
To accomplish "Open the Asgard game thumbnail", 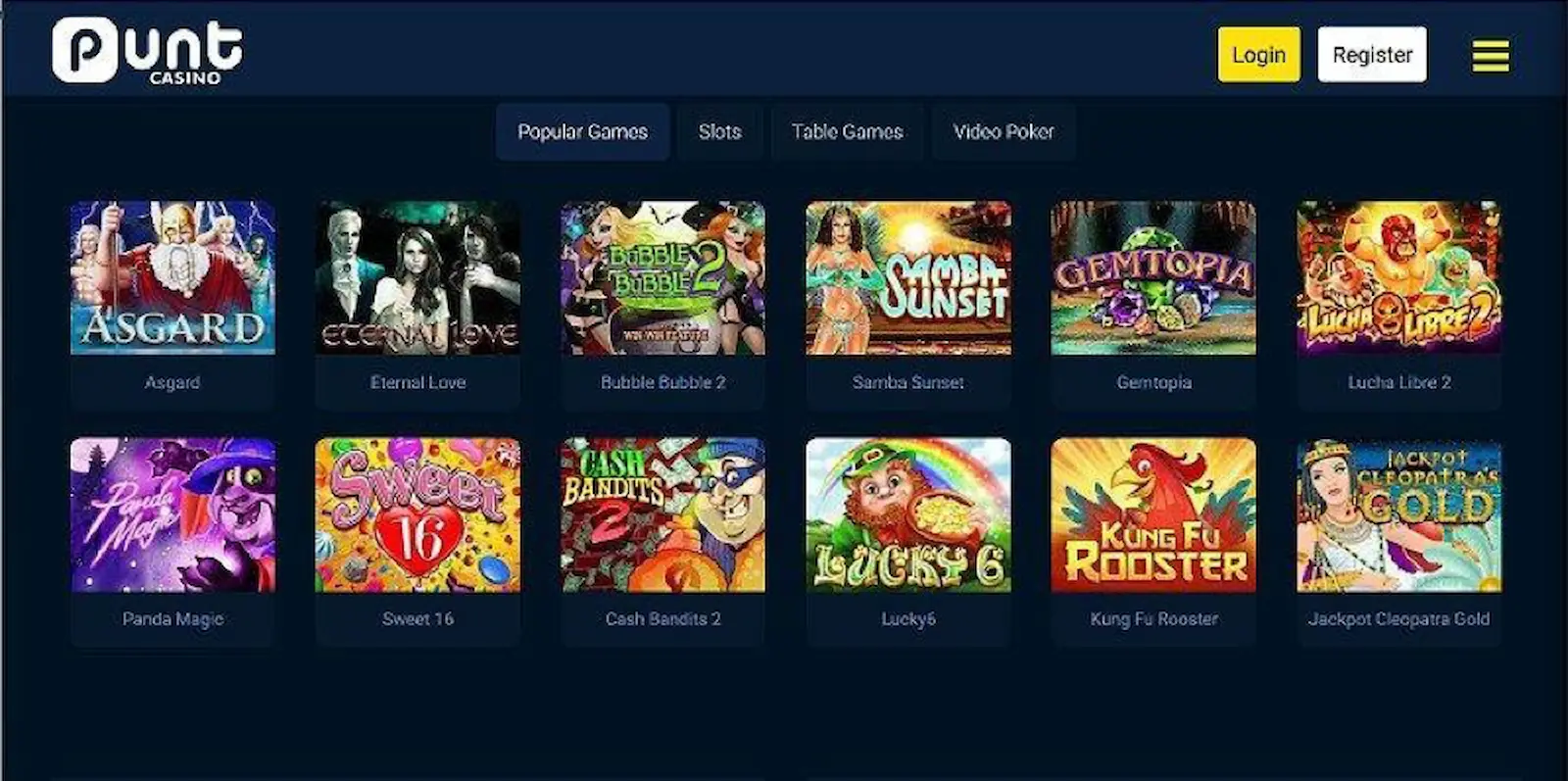I will pos(172,278).
